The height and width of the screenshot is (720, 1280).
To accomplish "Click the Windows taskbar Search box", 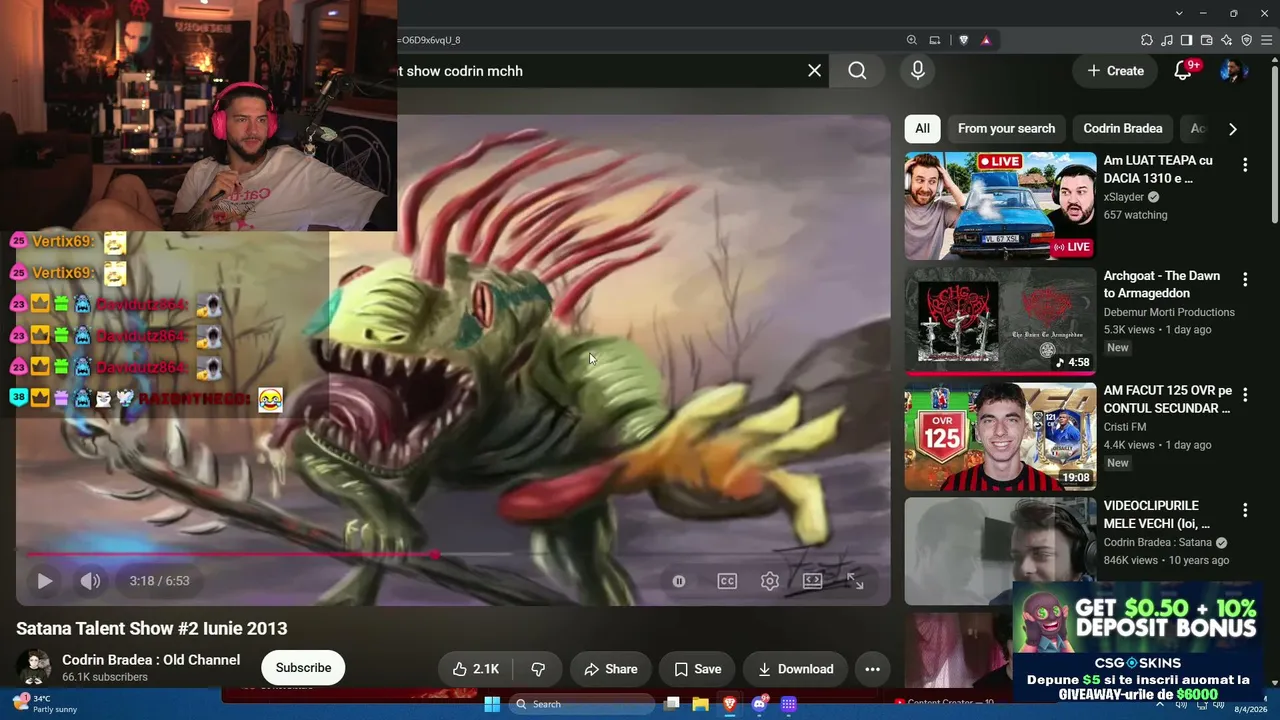I will click(x=581, y=704).
